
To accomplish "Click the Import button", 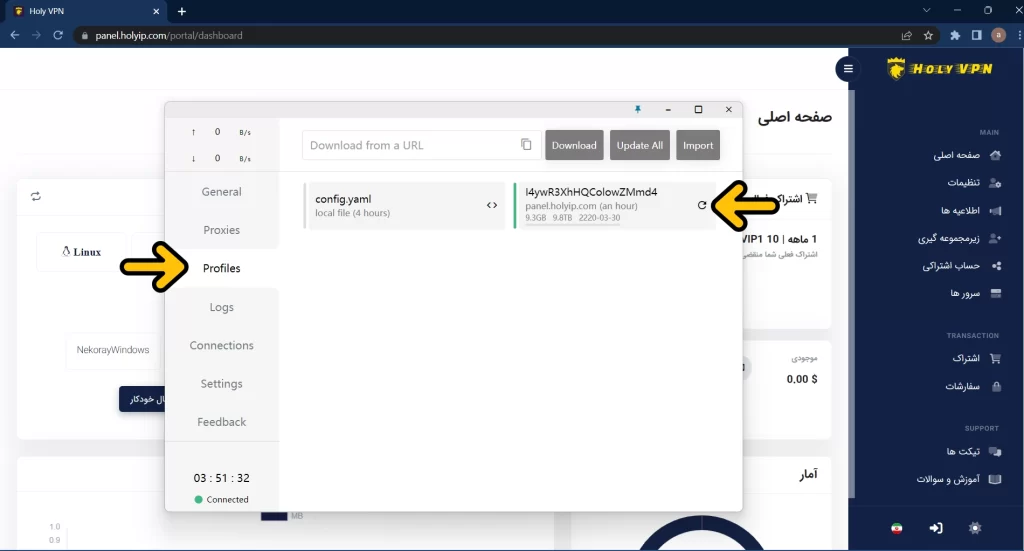I will pyautogui.click(x=698, y=145).
